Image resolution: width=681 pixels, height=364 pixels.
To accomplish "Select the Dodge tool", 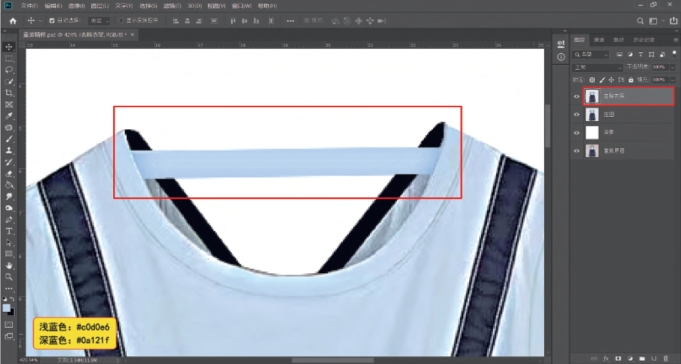I will pos(9,208).
